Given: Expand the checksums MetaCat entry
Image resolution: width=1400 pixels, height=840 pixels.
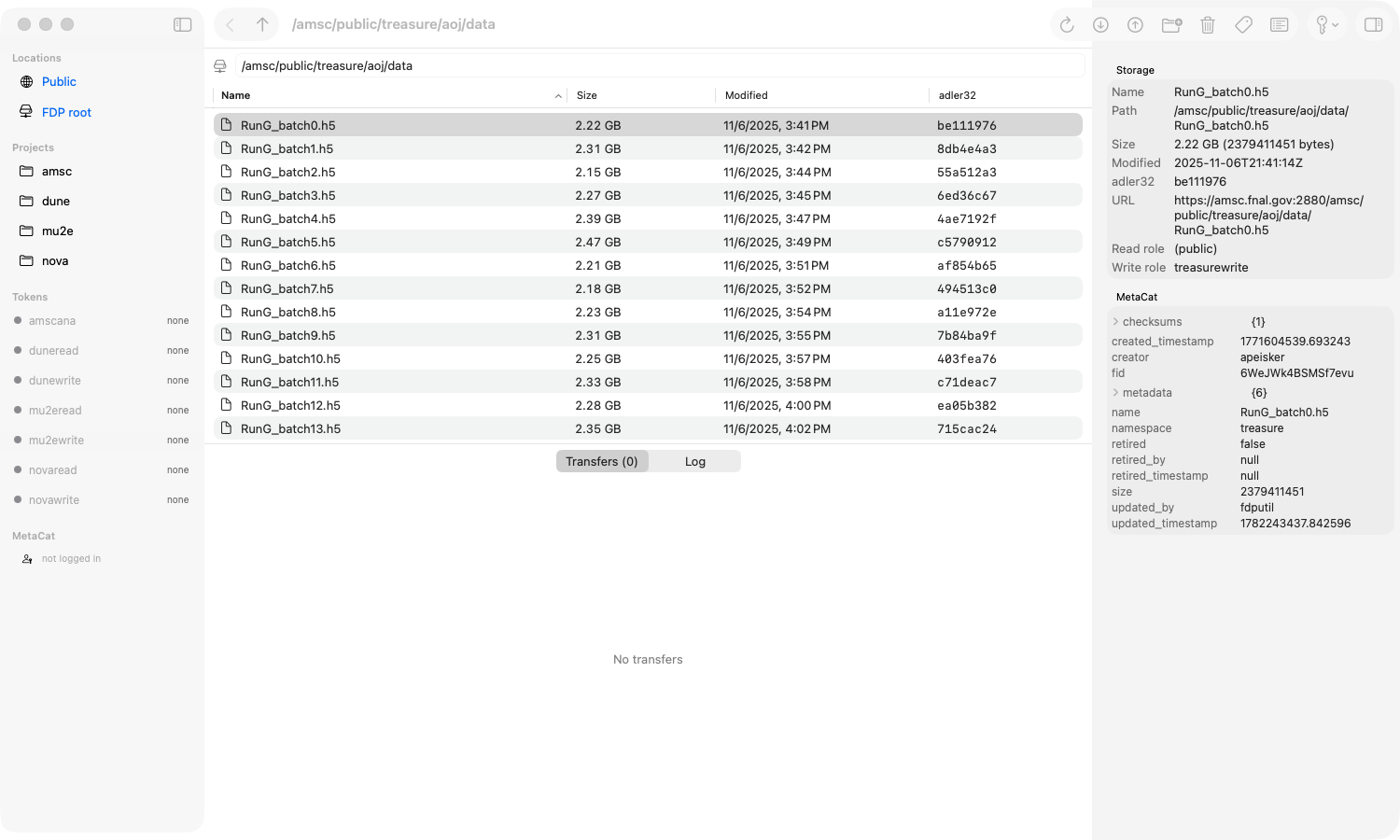Looking at the screenshot, I should 1115,322.
